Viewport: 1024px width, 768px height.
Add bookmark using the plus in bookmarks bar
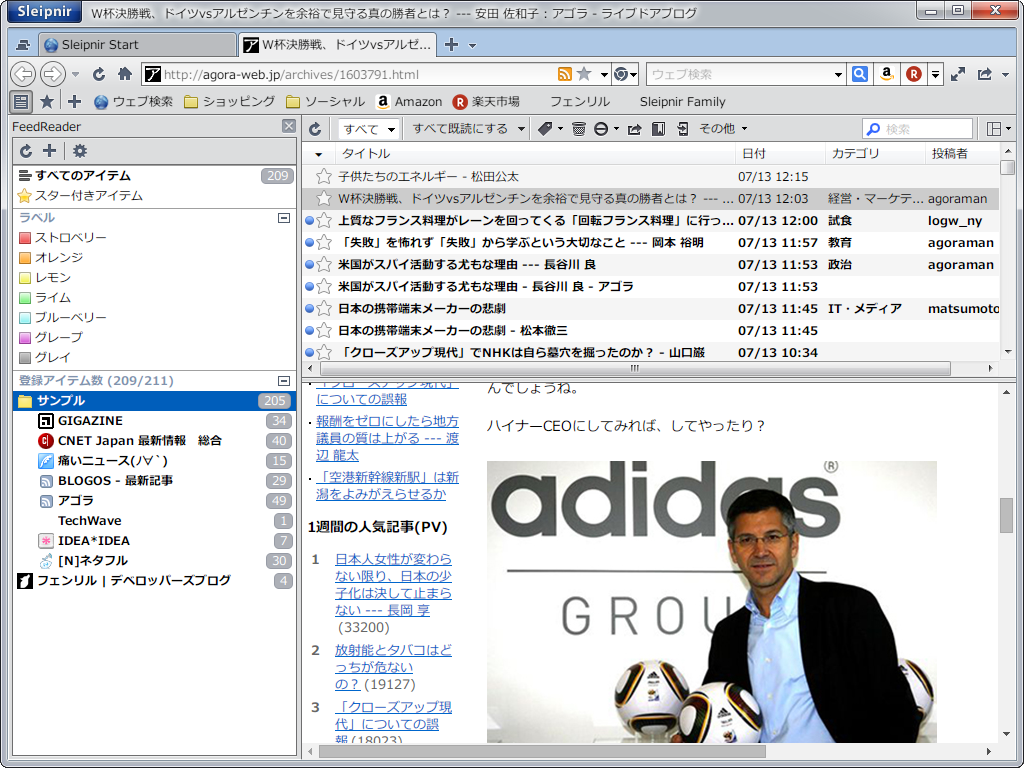click(74, 101)
